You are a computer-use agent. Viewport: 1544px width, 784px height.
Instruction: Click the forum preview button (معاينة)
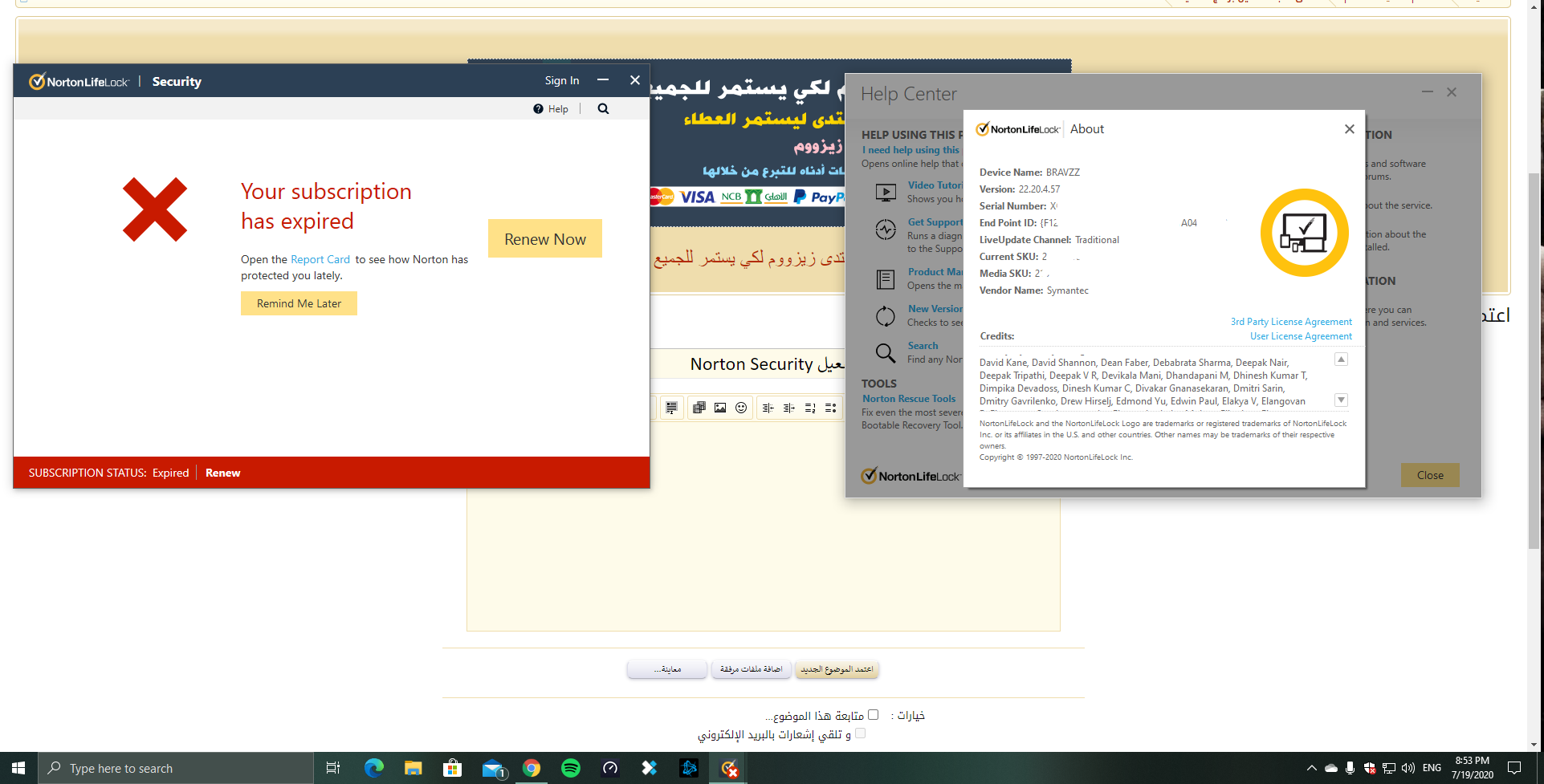pyautogui.click(x=667, y=669)
